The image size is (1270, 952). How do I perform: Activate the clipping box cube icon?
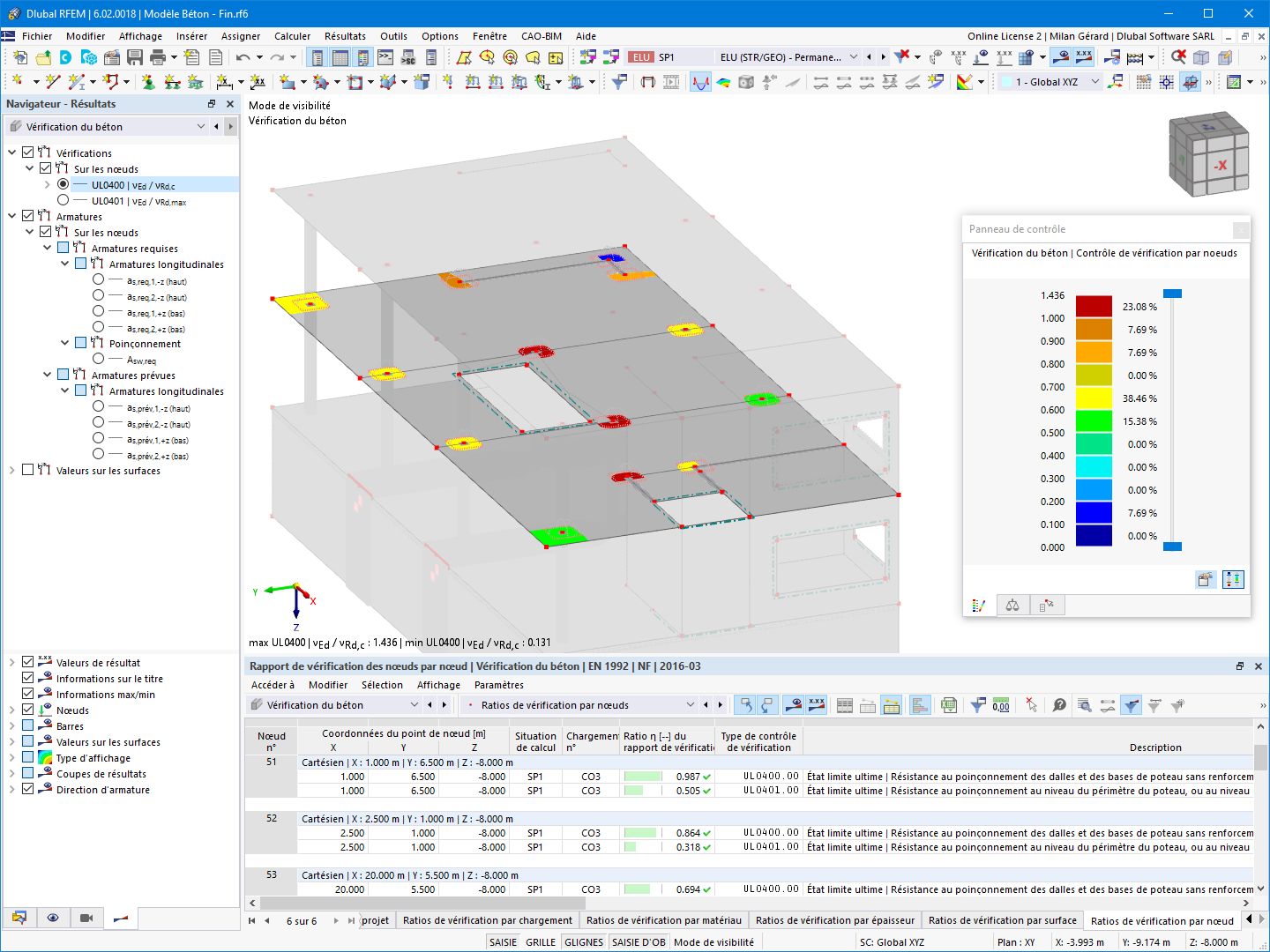click(x=1201, y=57)
